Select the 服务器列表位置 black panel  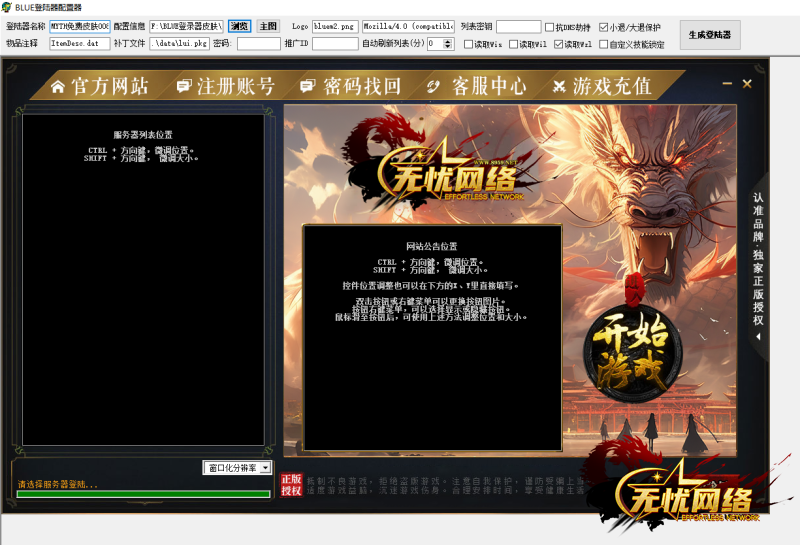(x=143, y=280)
